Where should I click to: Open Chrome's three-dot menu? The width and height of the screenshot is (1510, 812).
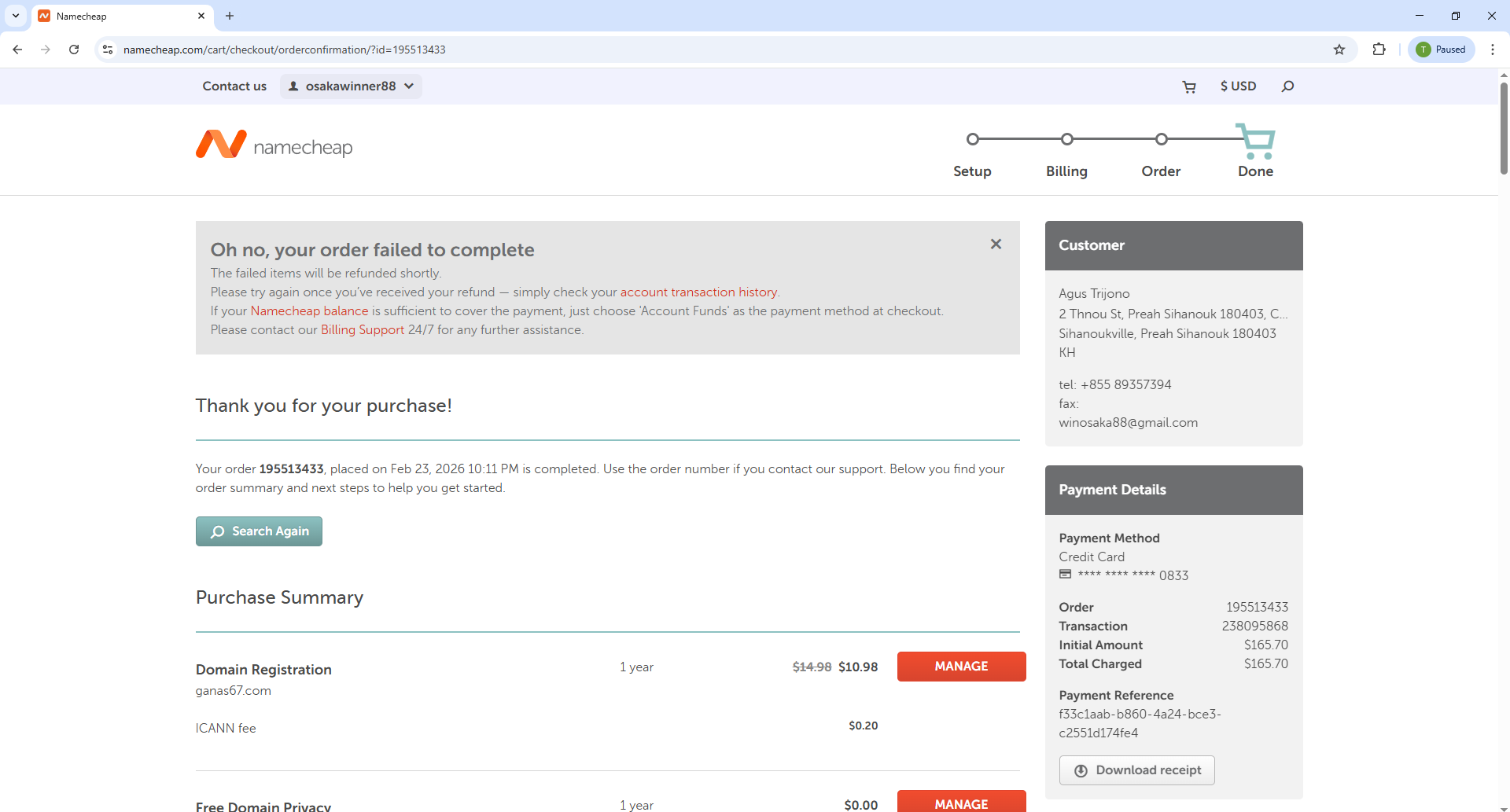[x=1492, y=50]
